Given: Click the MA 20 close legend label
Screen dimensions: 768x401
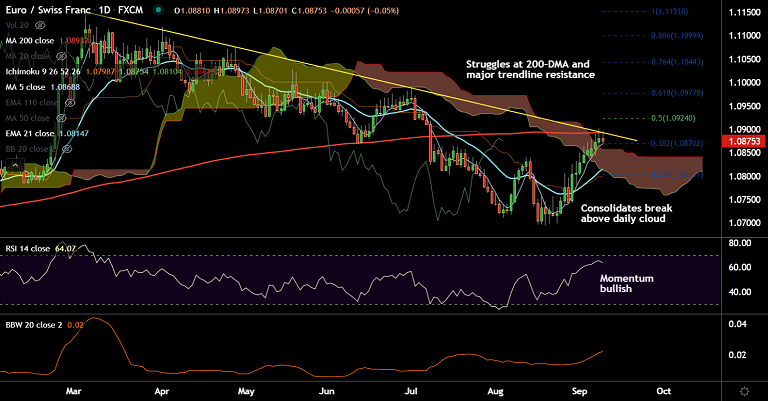Looking at the screenshot, I should 27,56.
